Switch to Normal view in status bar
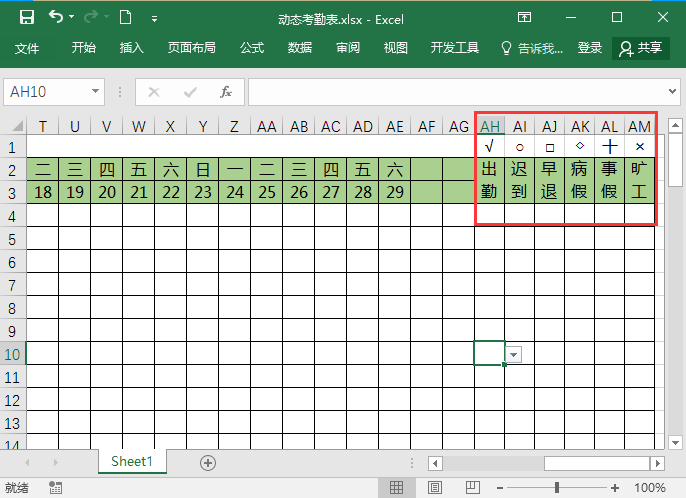This screenshot has width=686, height=498. (x=396, y=488)
